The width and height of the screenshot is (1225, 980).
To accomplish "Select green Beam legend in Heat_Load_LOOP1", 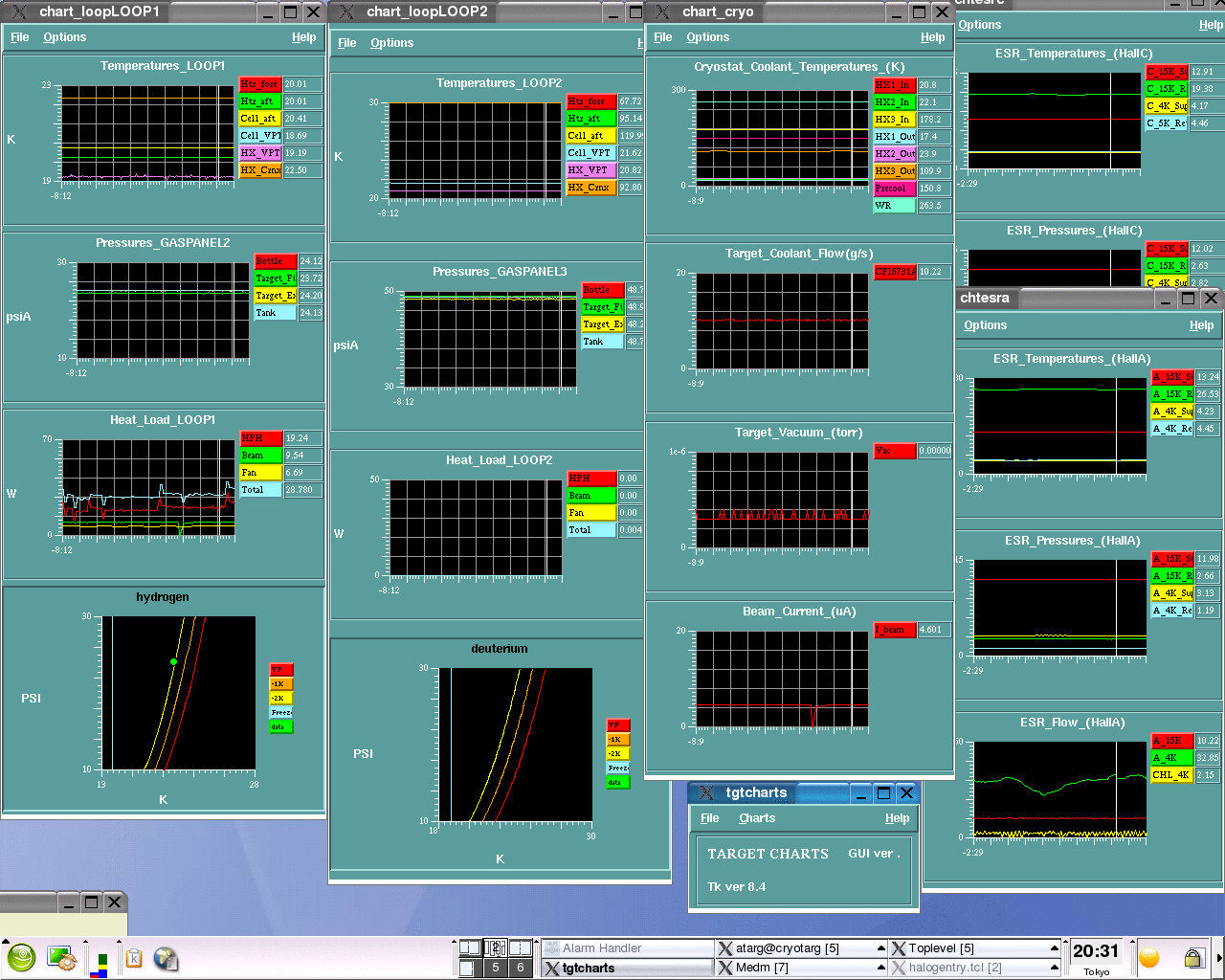I will pos(260,456).
